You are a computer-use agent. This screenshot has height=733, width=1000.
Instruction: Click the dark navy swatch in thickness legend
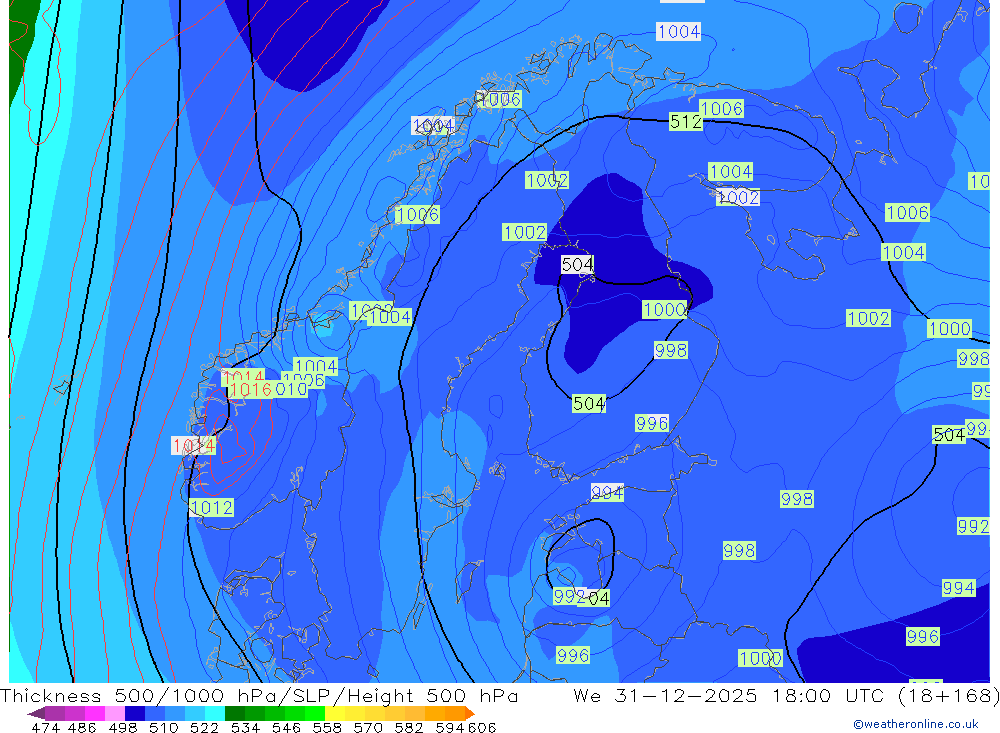[135, 713]
